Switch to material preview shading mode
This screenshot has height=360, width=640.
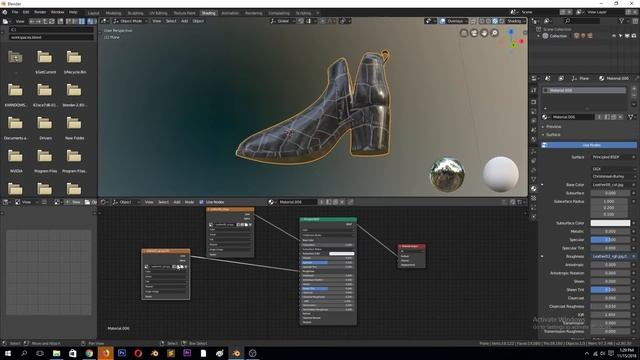pyautogui.click(x=495, y=21)
